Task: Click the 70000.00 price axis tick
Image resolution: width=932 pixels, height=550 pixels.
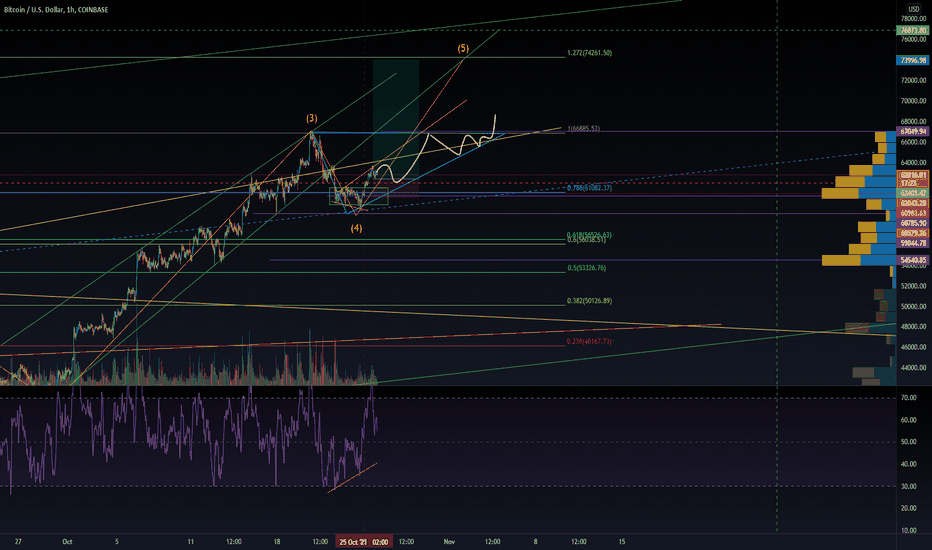Action: tap(913, 101)
